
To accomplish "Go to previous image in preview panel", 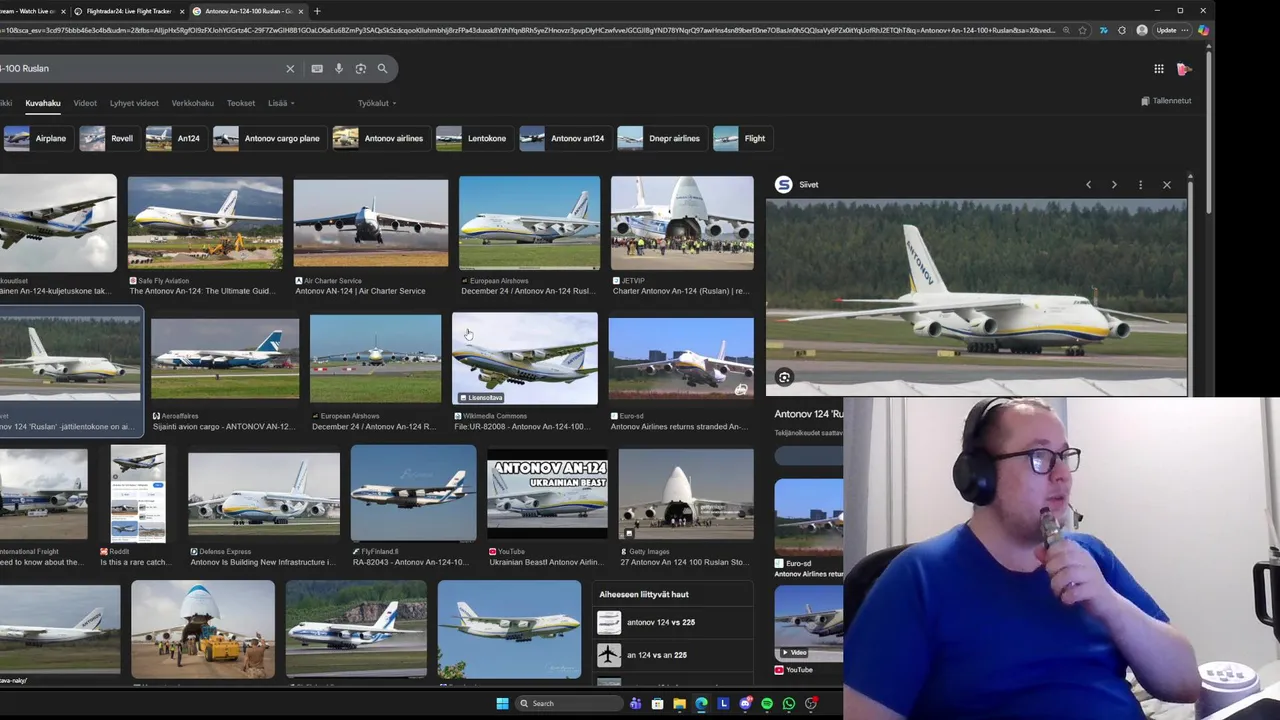I will click(x=1089, y=185).
